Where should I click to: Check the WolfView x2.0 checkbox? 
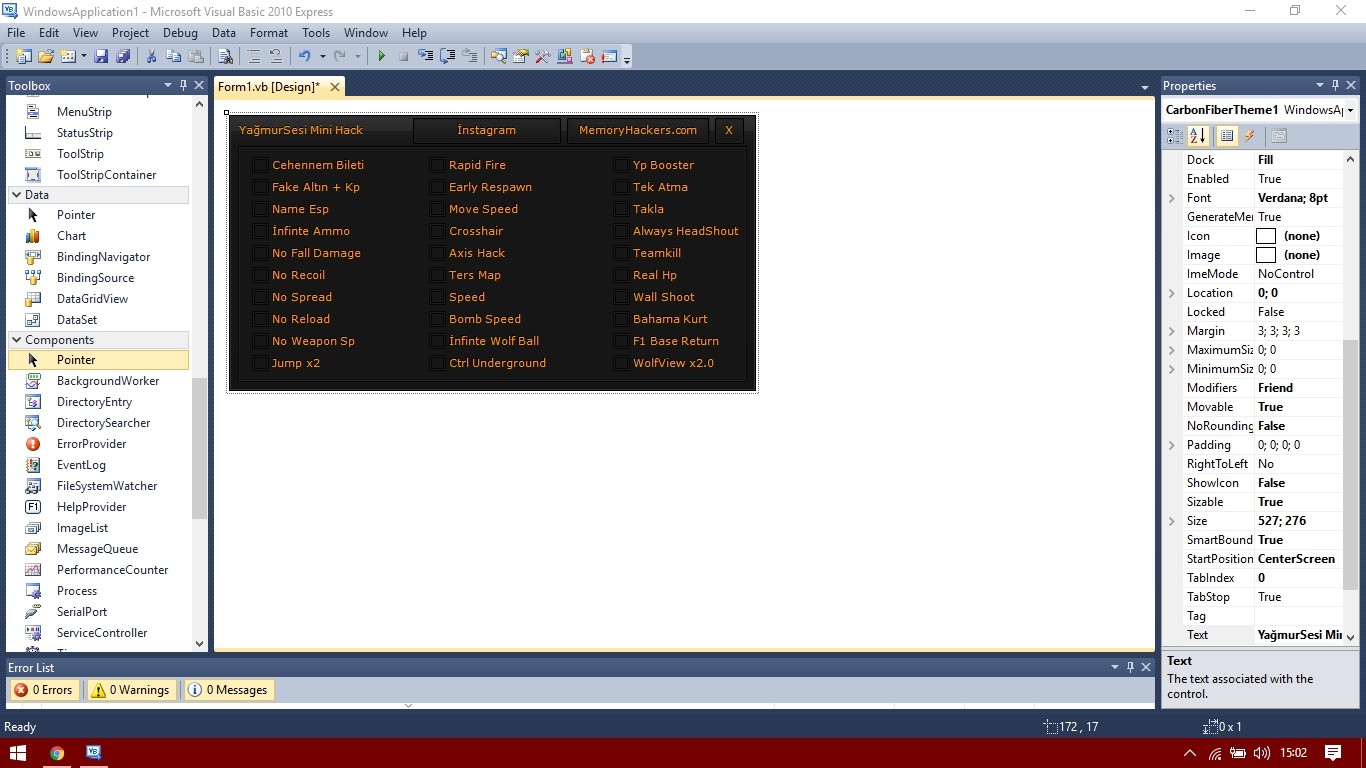(621, 363)
